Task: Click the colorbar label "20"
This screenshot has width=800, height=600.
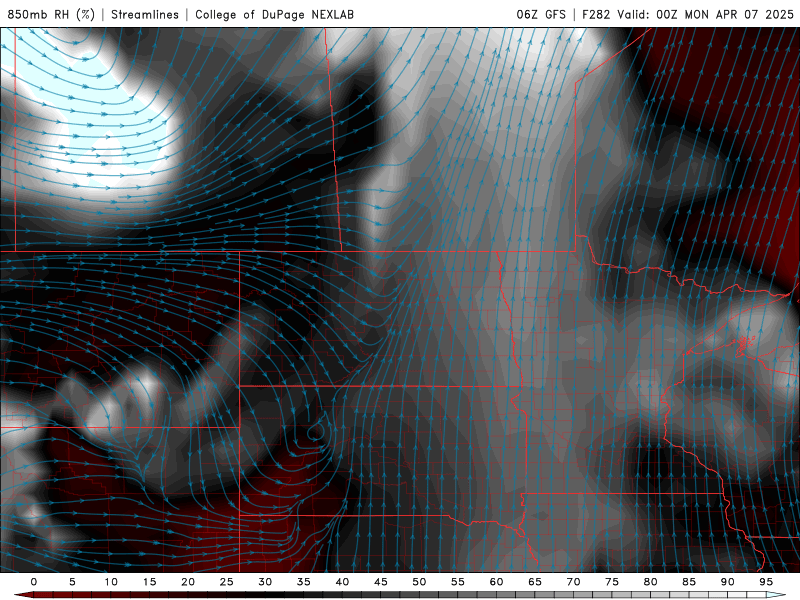Action: pos(188,582)
